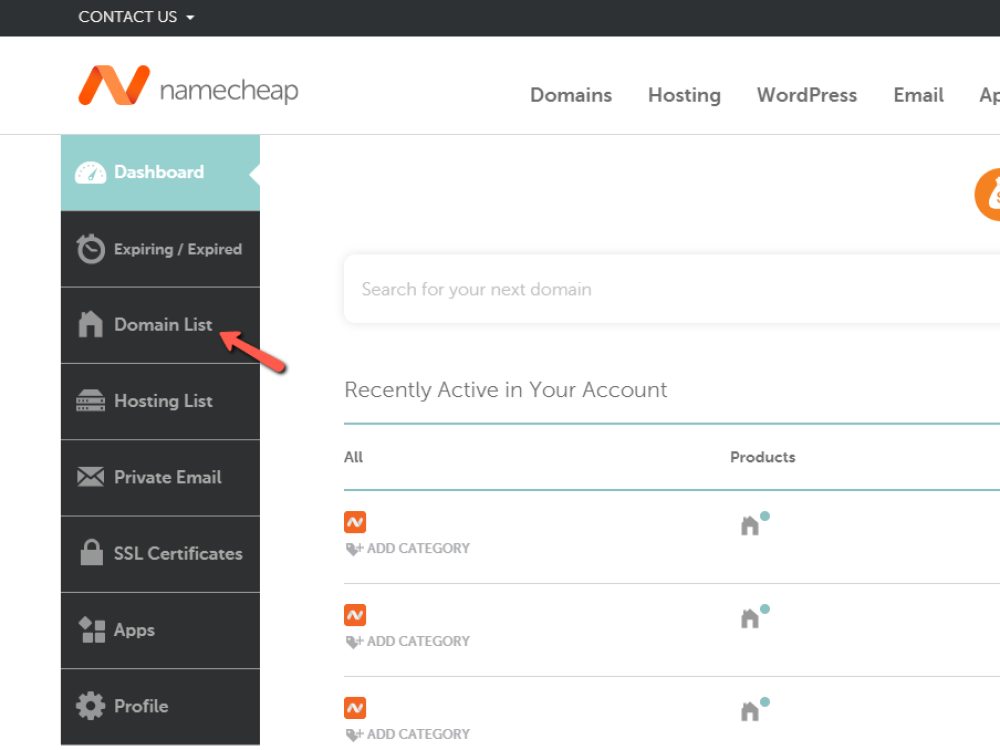Click the domain search input field
The image size is (1000, 750).
tap(672, 289)
